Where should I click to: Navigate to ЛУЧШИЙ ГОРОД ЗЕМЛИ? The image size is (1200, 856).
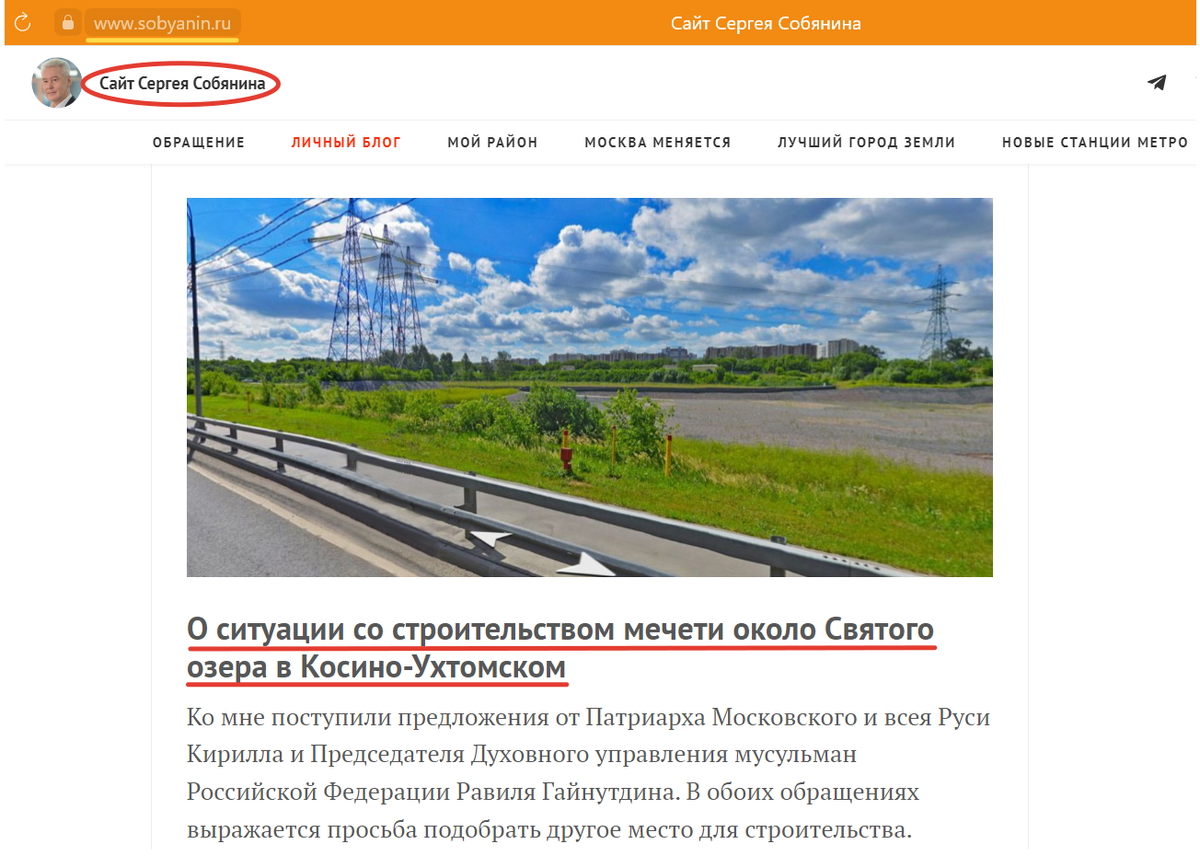point(867,143)
